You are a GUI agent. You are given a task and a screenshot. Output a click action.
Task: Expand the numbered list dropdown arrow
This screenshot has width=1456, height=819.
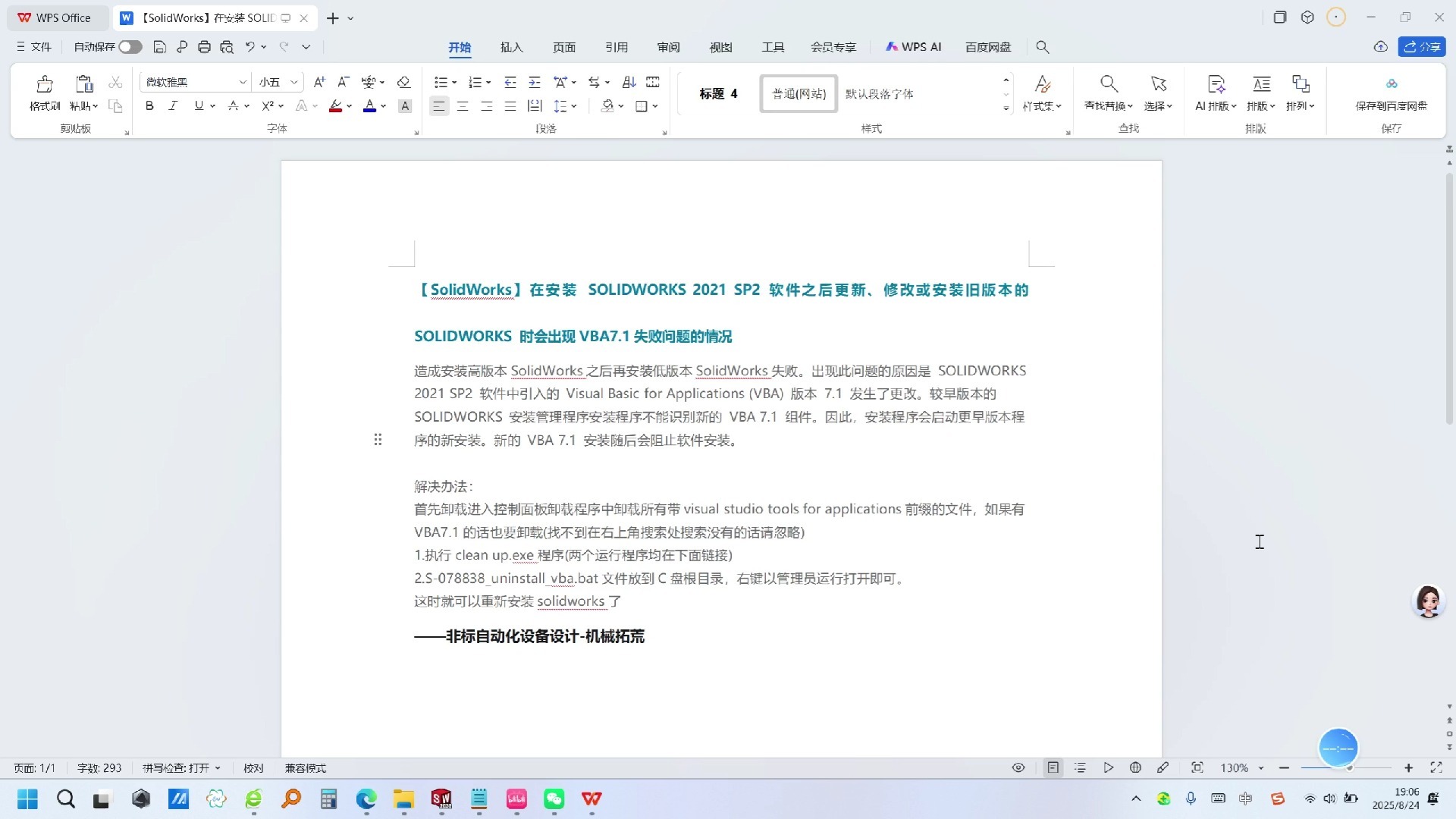[x=488, y=83]
